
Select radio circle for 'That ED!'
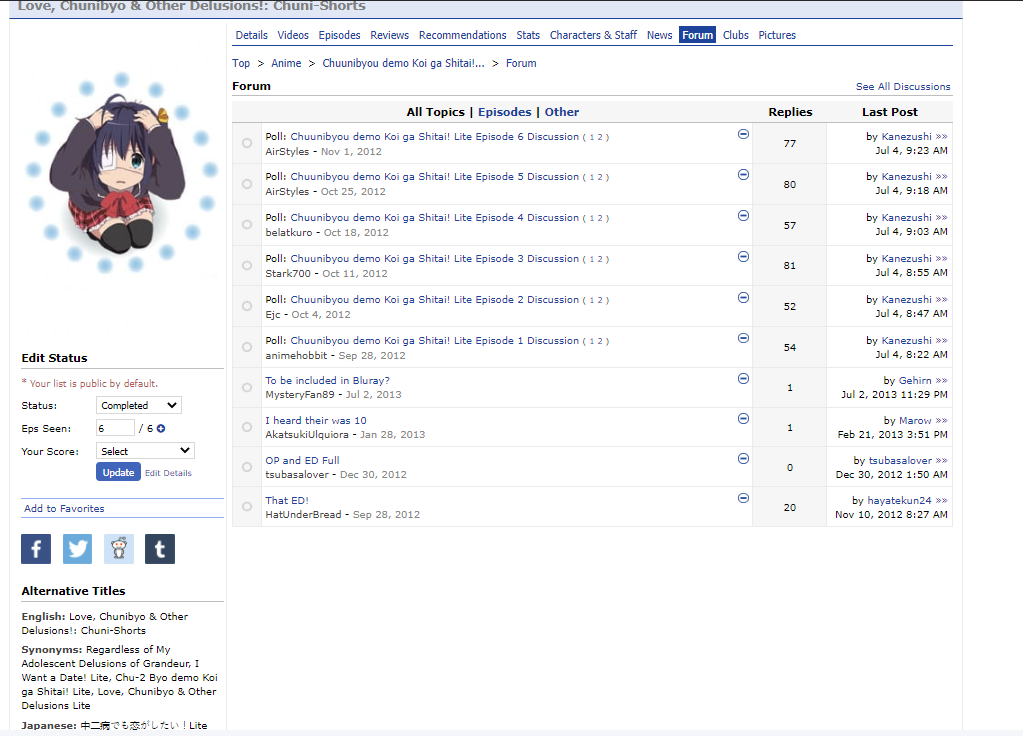pyautogui.click(x=247, y=506)
